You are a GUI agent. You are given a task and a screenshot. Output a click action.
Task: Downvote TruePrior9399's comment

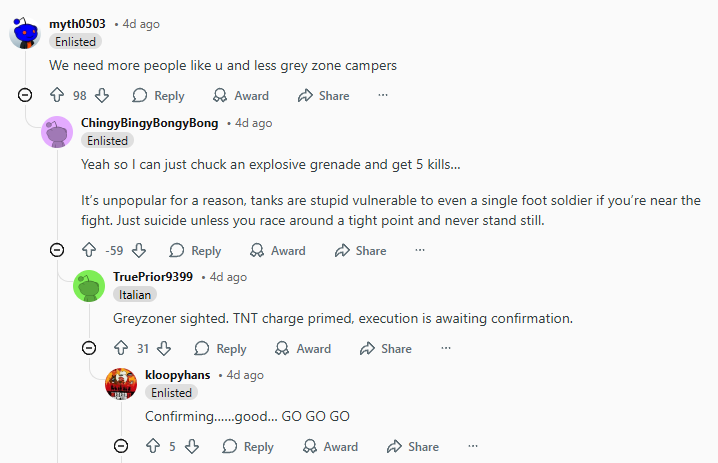click(x=164, y=349)
